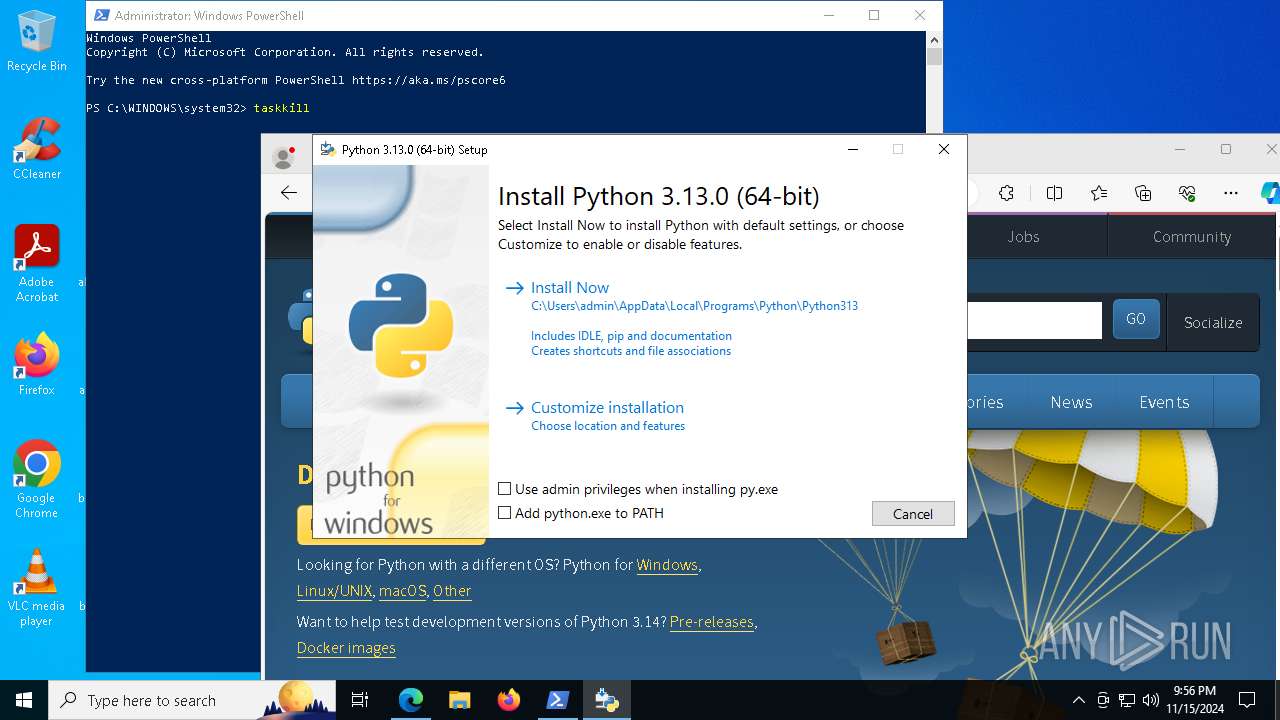Viewport: 1280px width, 720px height.
Task: Open the notification center icon
Action: point(1247,700)
